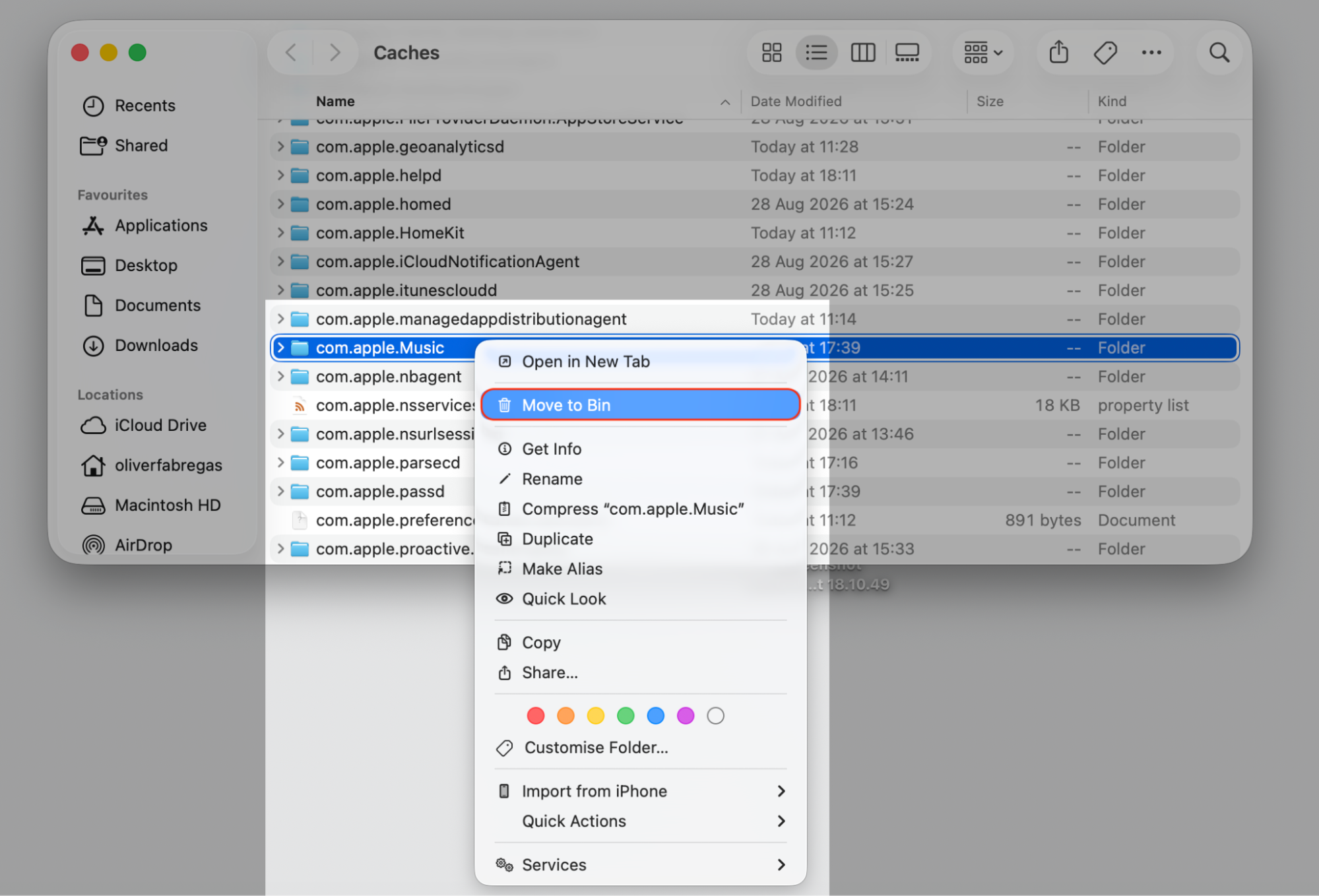
Task: Open Services submenu
Action: point(640,865)
